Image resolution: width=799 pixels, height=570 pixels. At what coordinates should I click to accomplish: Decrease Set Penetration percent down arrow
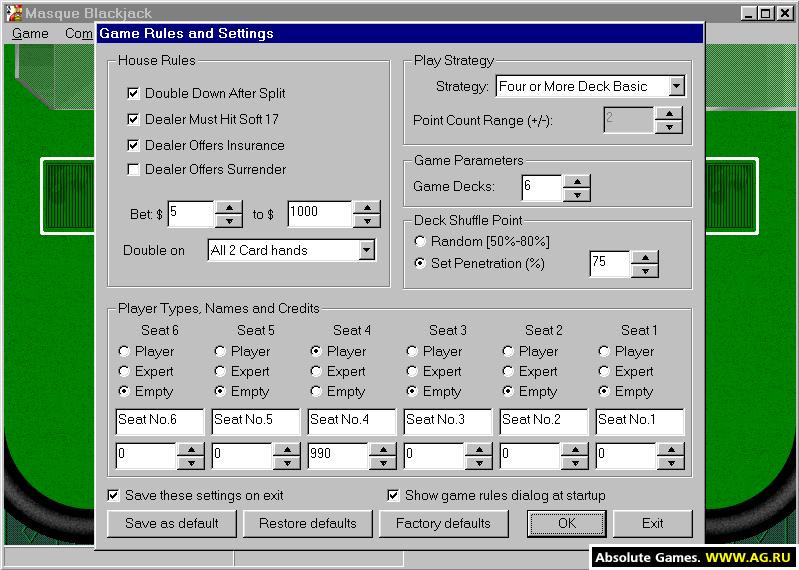[645, 271]
